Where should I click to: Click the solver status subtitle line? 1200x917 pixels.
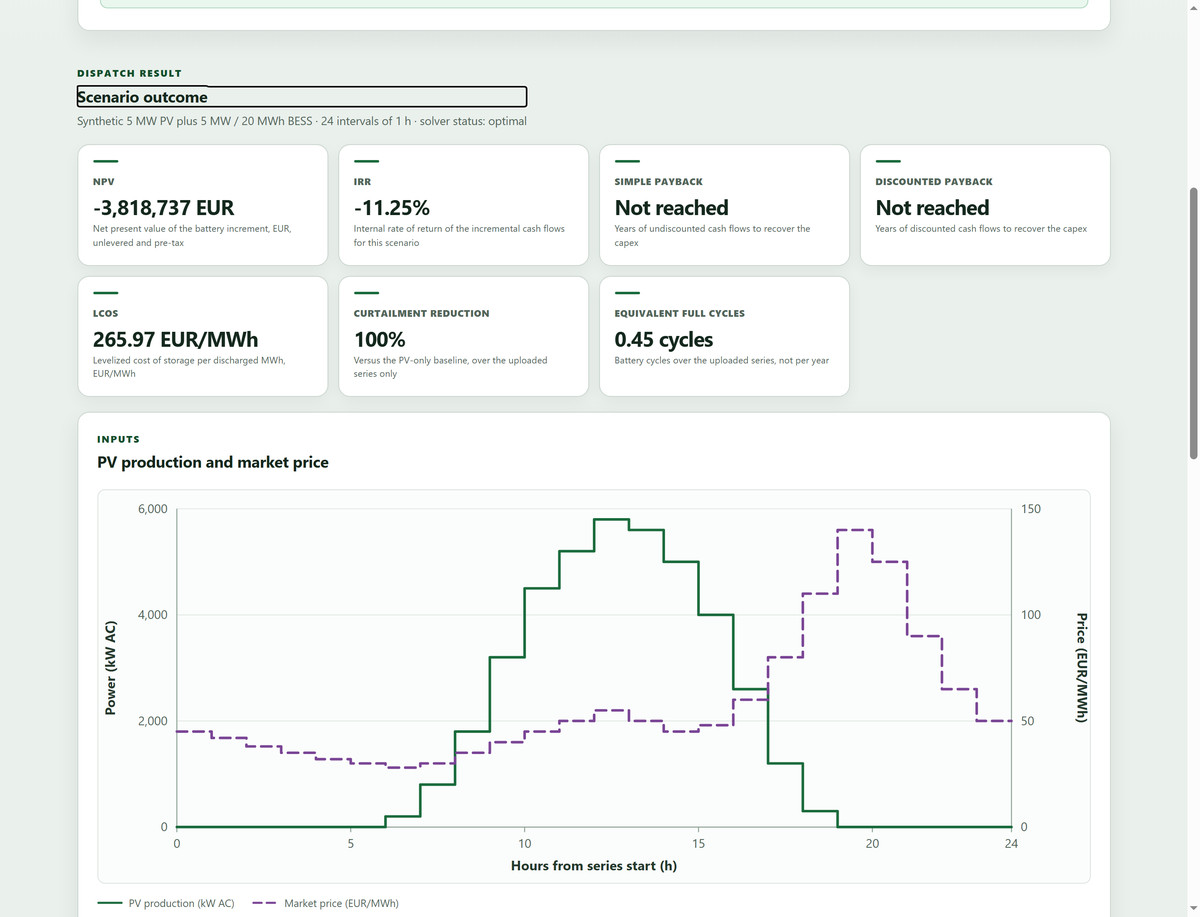coord(301,121)
